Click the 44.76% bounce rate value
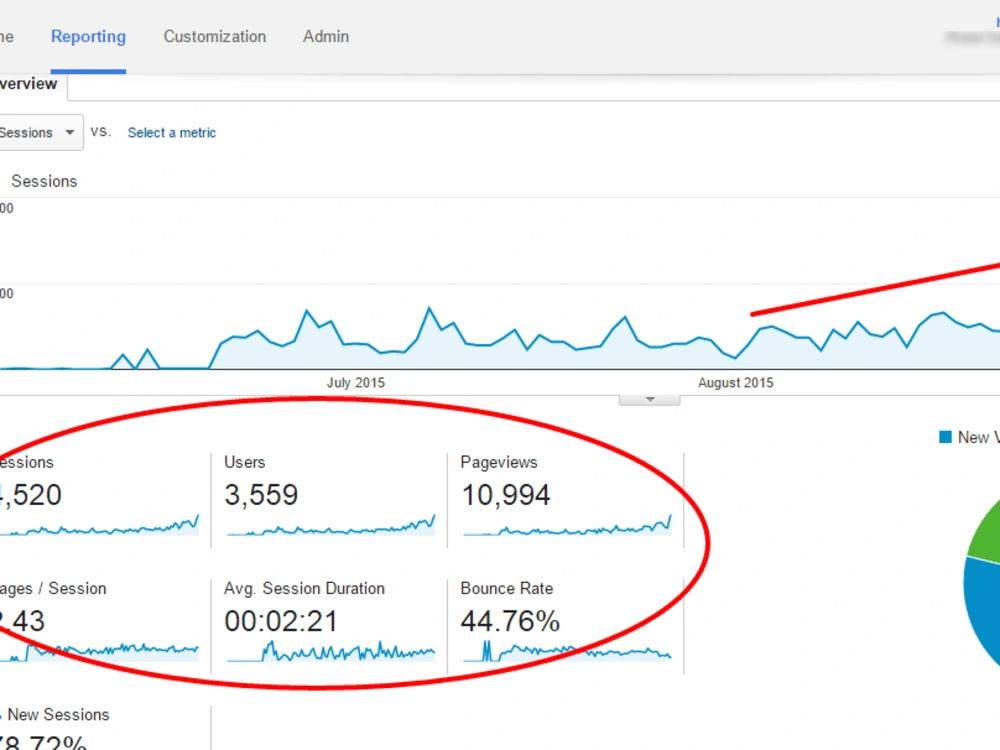Image resolution: width=1000 pixels, height=750 pixels. tap(510, 621)
